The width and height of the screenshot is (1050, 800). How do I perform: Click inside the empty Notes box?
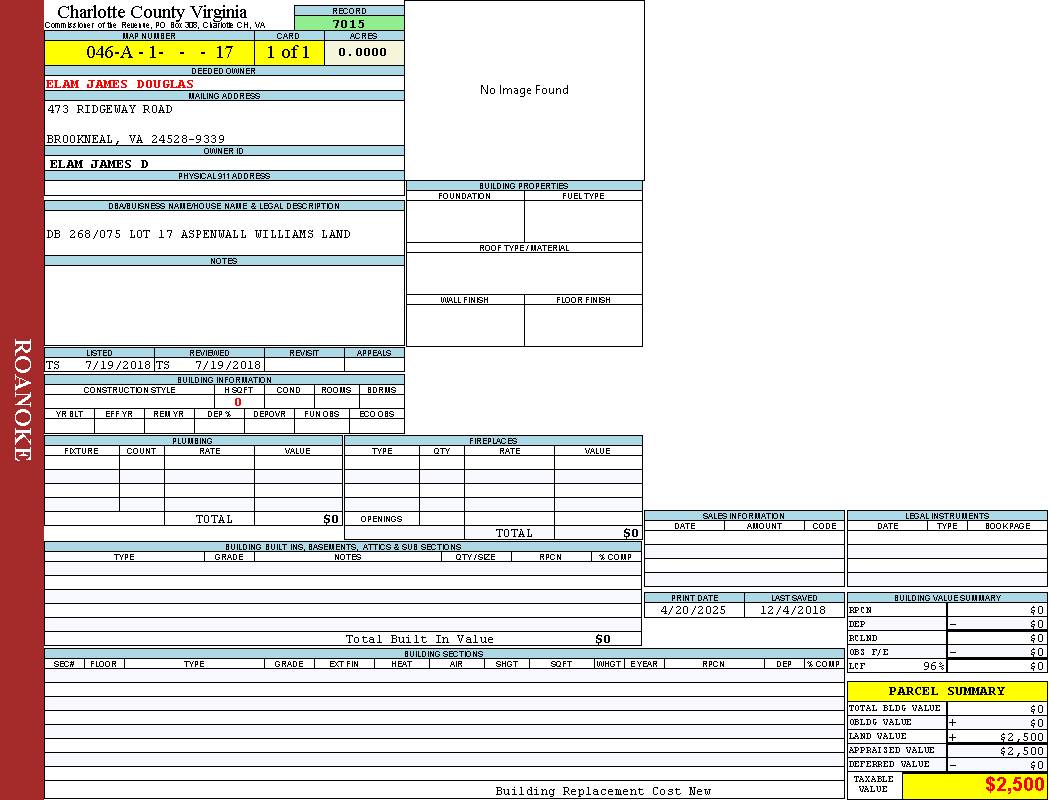point(224,305)
